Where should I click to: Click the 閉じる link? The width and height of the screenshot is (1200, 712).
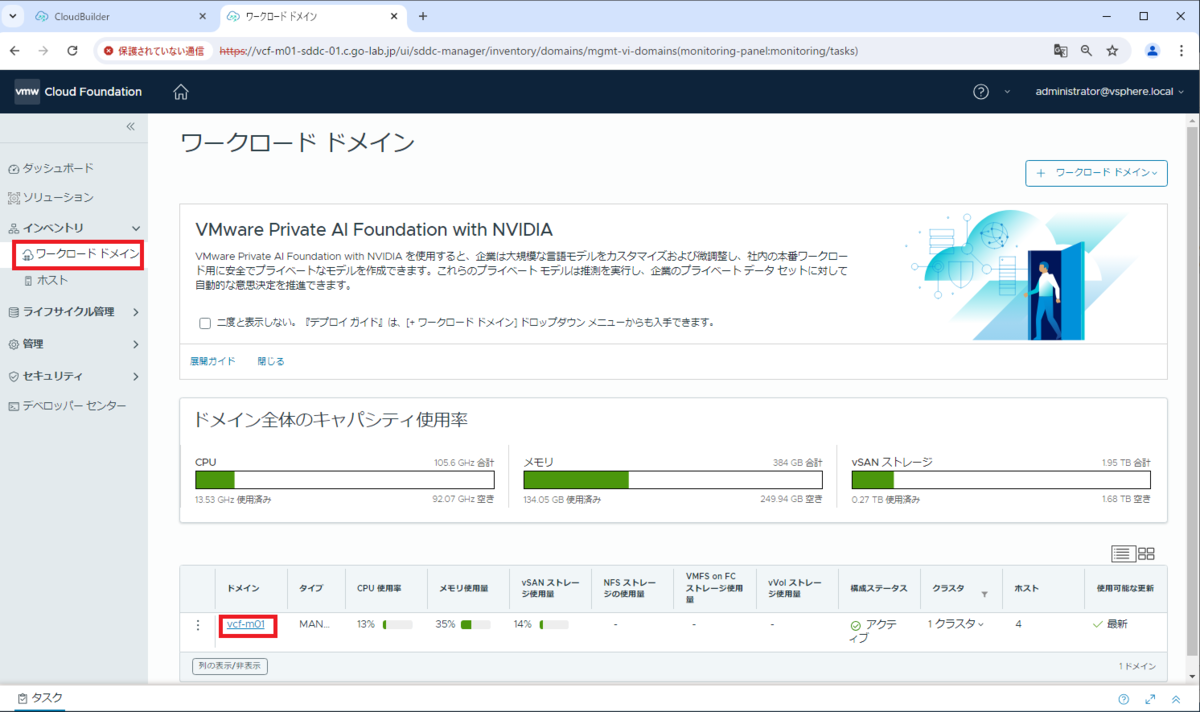271,361
